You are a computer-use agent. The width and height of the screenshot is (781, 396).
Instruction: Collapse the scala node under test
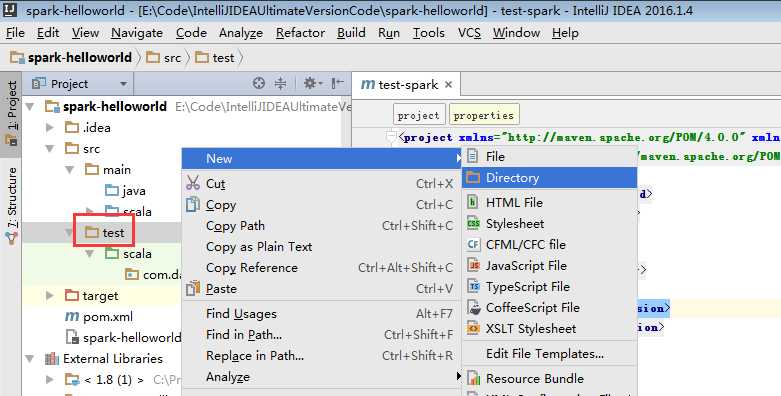click(x=90, y=254)
